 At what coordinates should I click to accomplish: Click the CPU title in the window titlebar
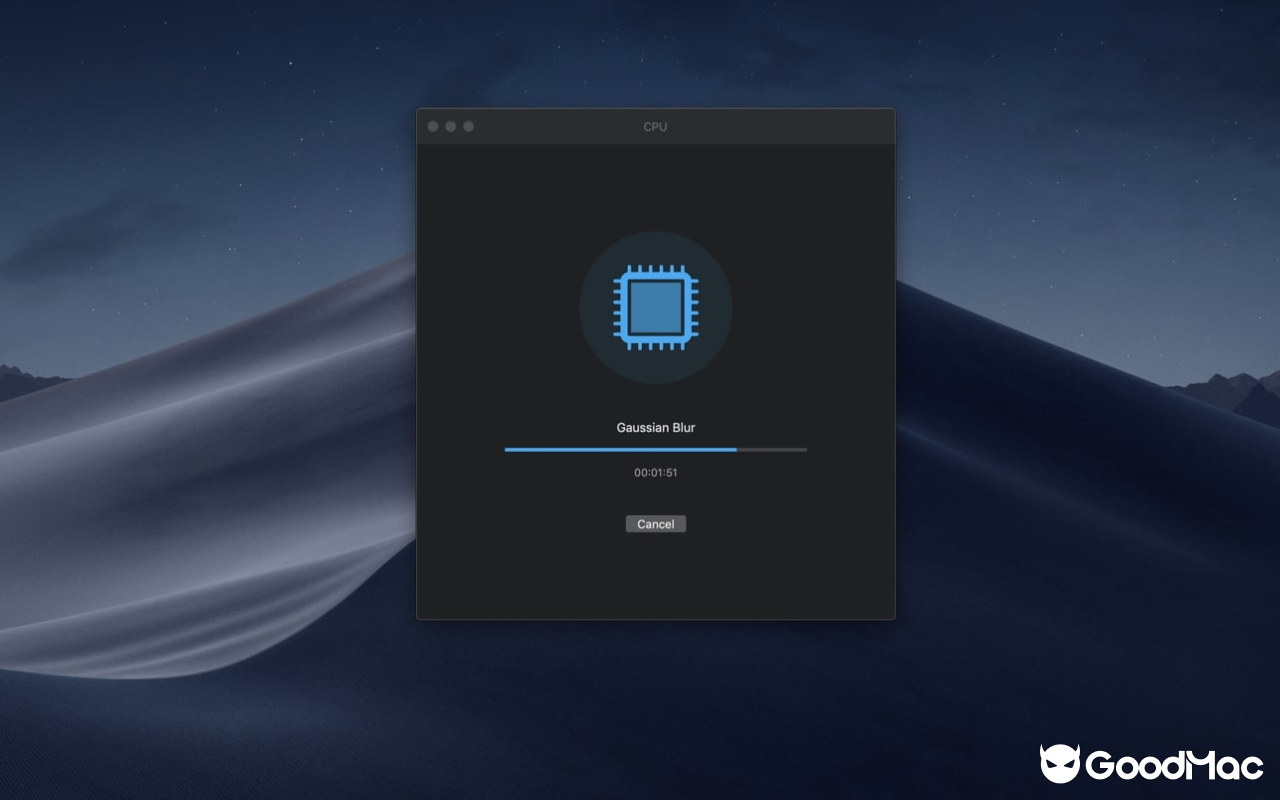point(655,126)
